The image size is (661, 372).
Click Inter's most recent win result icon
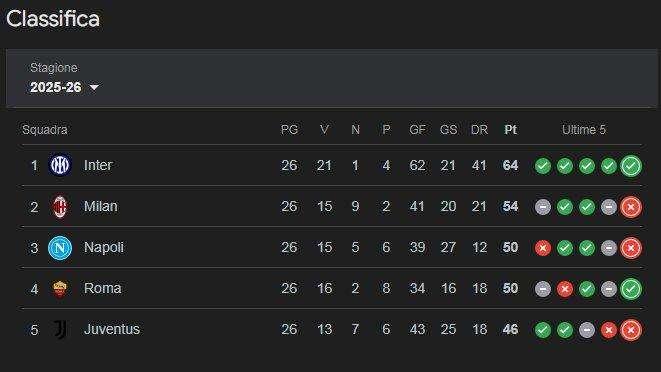pos(631,166)
